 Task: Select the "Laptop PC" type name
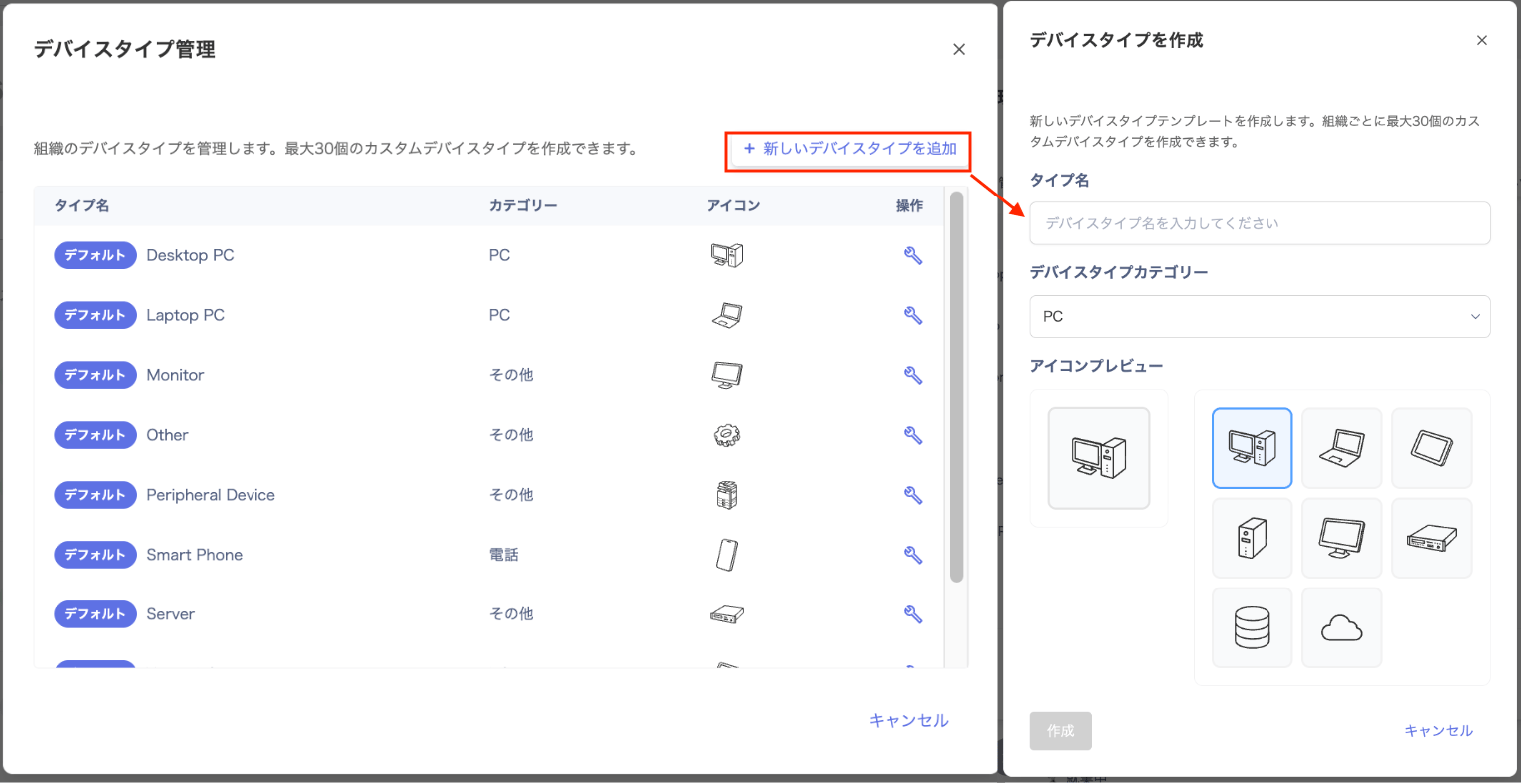(x=185, y=315)
